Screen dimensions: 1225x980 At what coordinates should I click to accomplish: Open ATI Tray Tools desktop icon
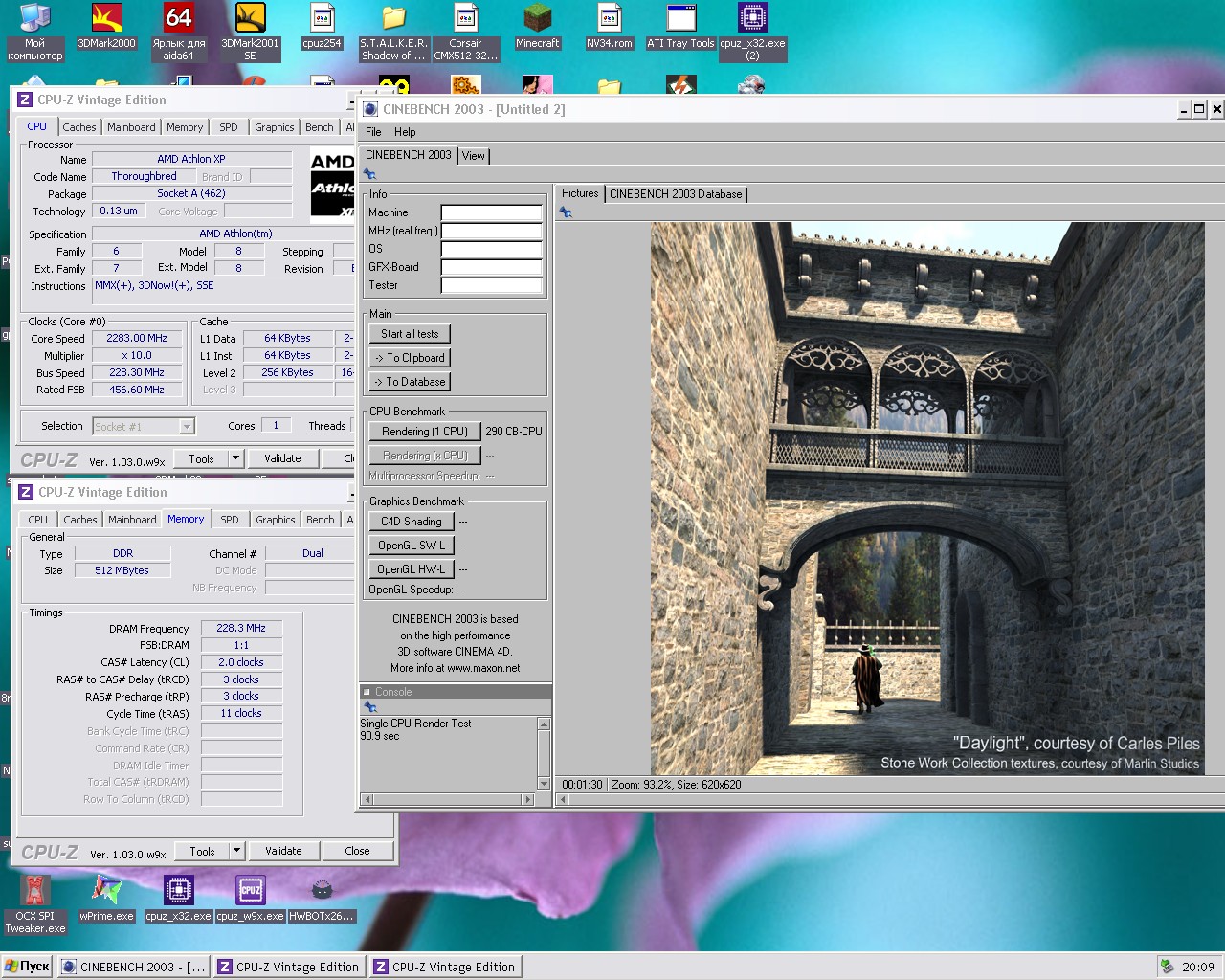pyautogui.click(x=680, y=26)
